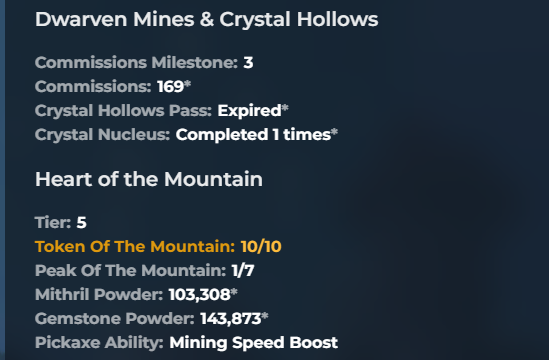
Task: Click the Heart of the Mountain heading
Action: [x=149, y=179]
